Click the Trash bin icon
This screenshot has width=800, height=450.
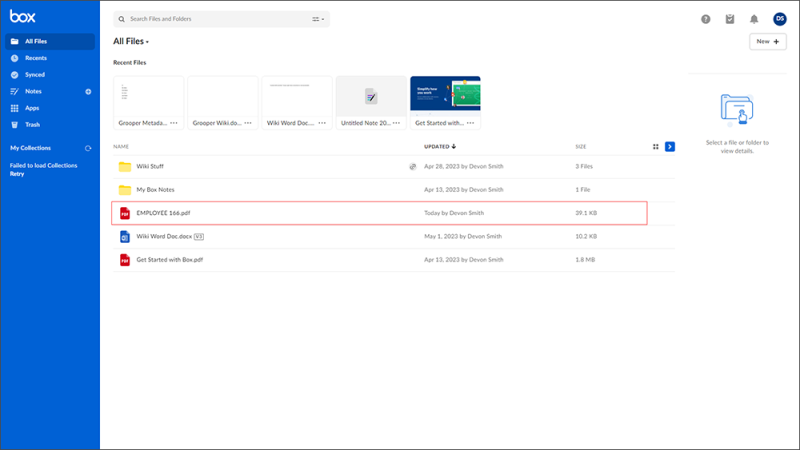(x=14, y=124)
